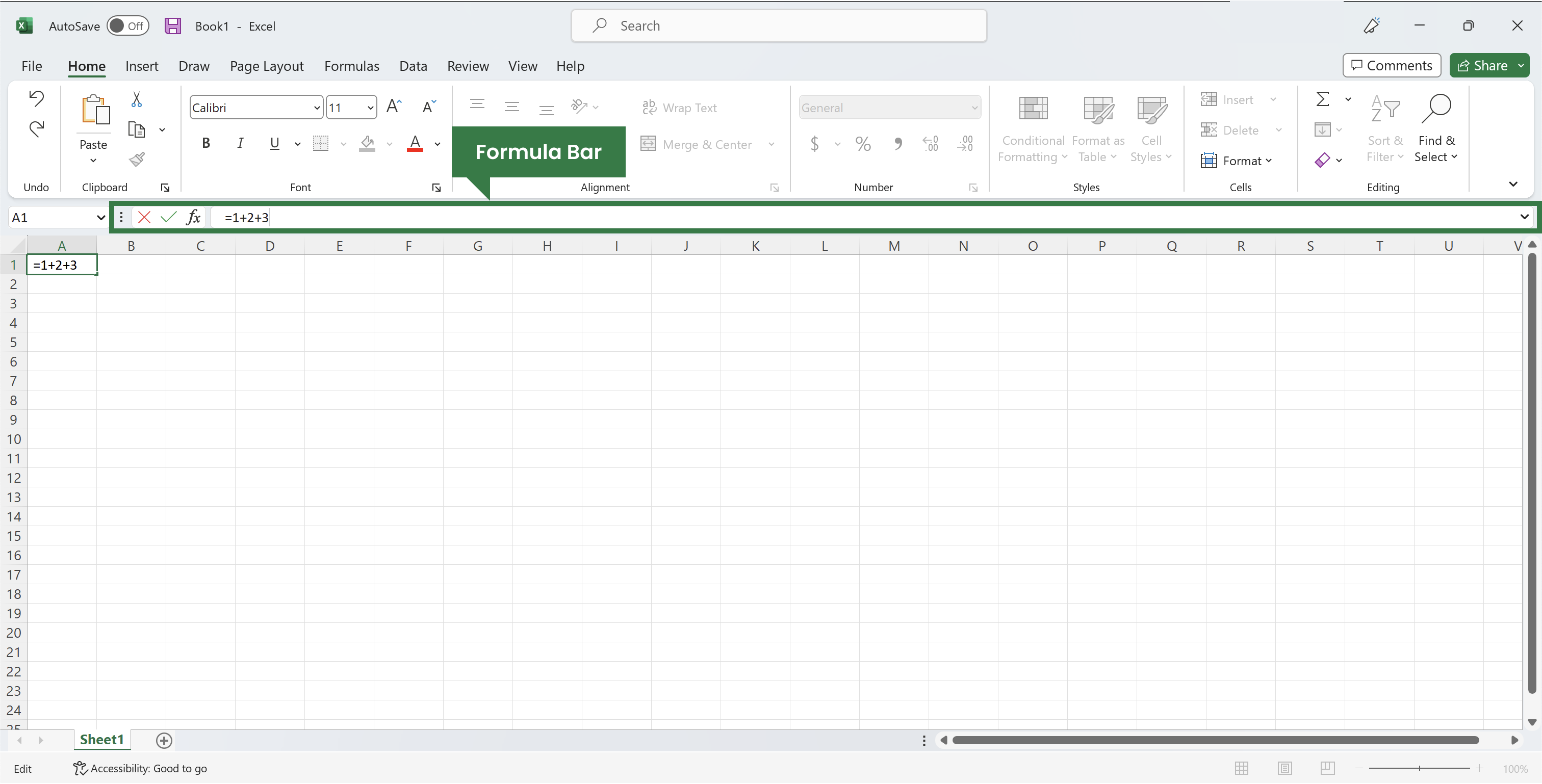
Task: Click the Clear eraser icon
Action: (1323, 160)
